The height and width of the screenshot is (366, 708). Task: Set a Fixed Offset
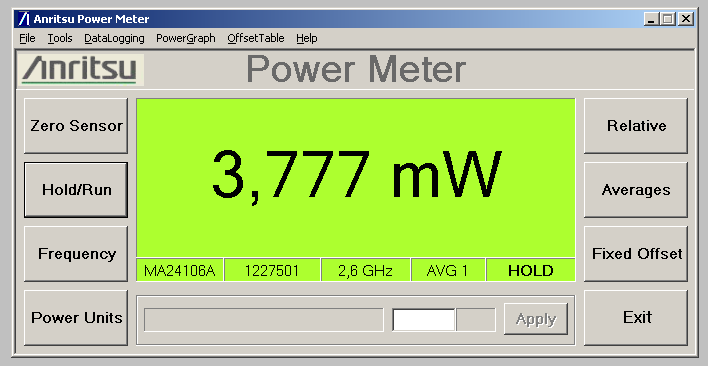(x=636, y=254)
